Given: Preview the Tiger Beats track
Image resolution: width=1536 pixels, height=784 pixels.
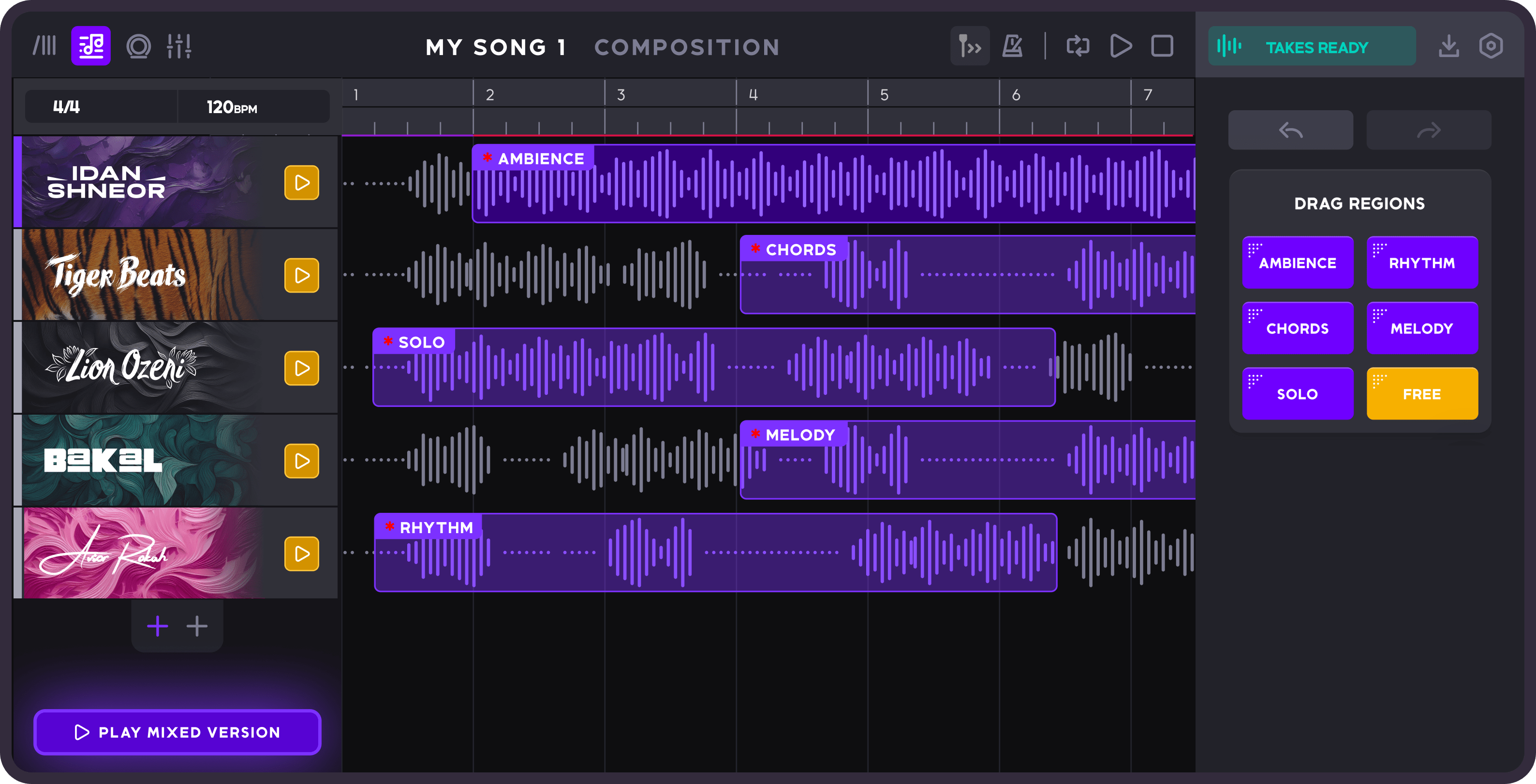Looking at the screenshot, I should (x=302, y=275).
